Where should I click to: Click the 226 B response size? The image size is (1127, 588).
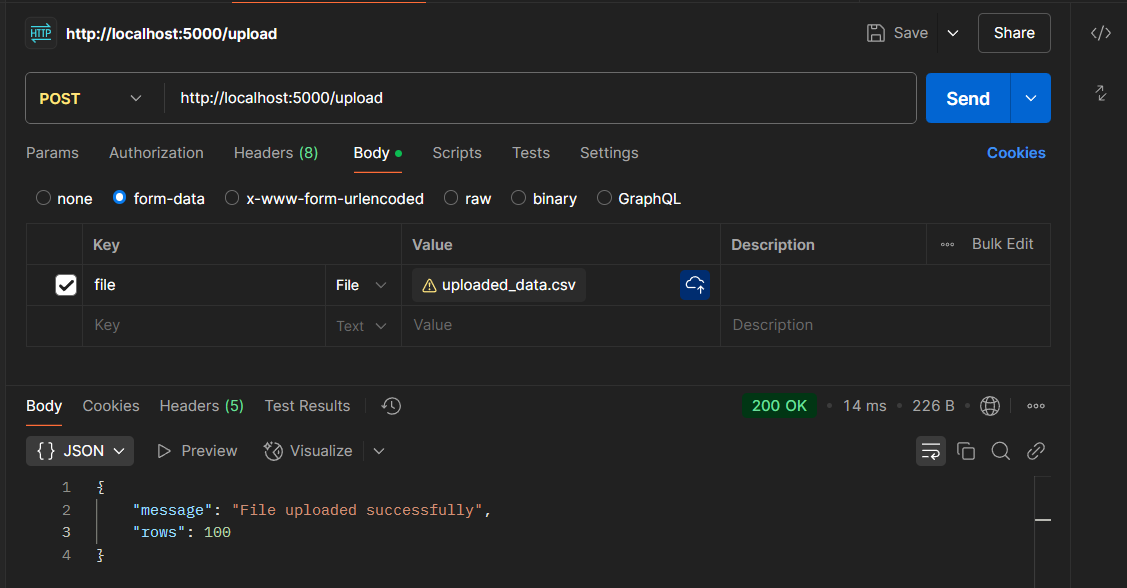tap(933, 406)
